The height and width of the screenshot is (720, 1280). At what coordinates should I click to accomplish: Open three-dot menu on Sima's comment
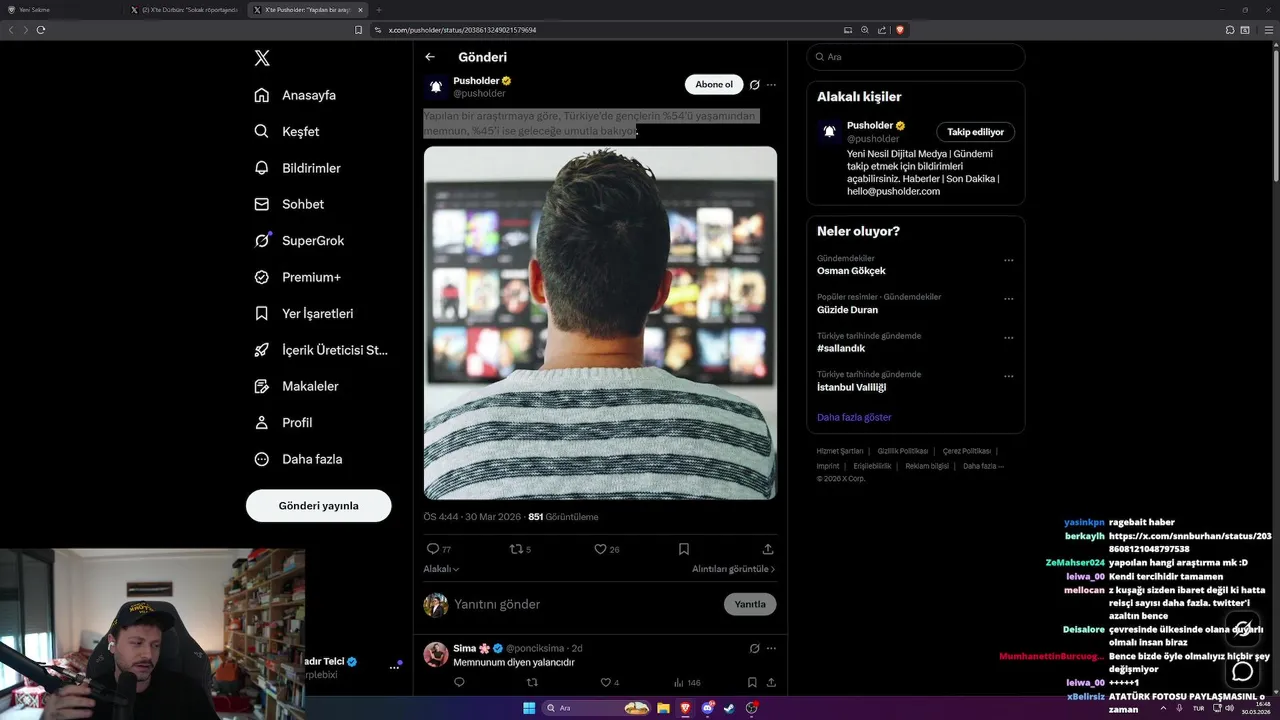(x=771, y=648)
